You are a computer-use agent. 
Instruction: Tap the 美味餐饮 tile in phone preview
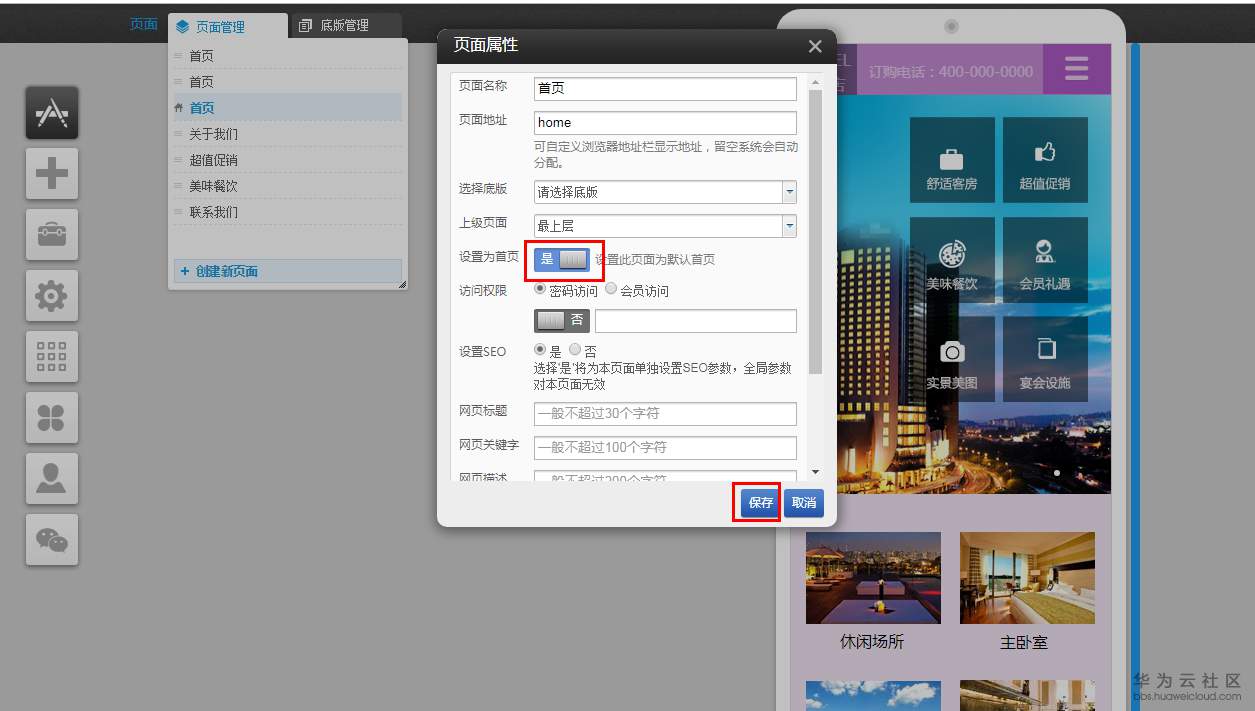pos(952,260)
